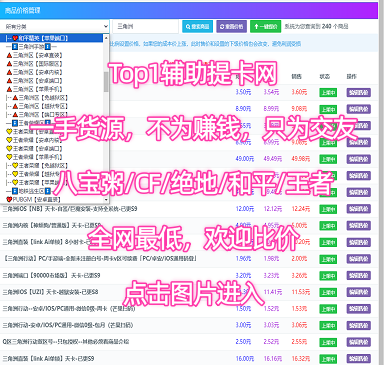Pick the indented 三角洲区【越狱专区】 option

(x=52, y=106)
